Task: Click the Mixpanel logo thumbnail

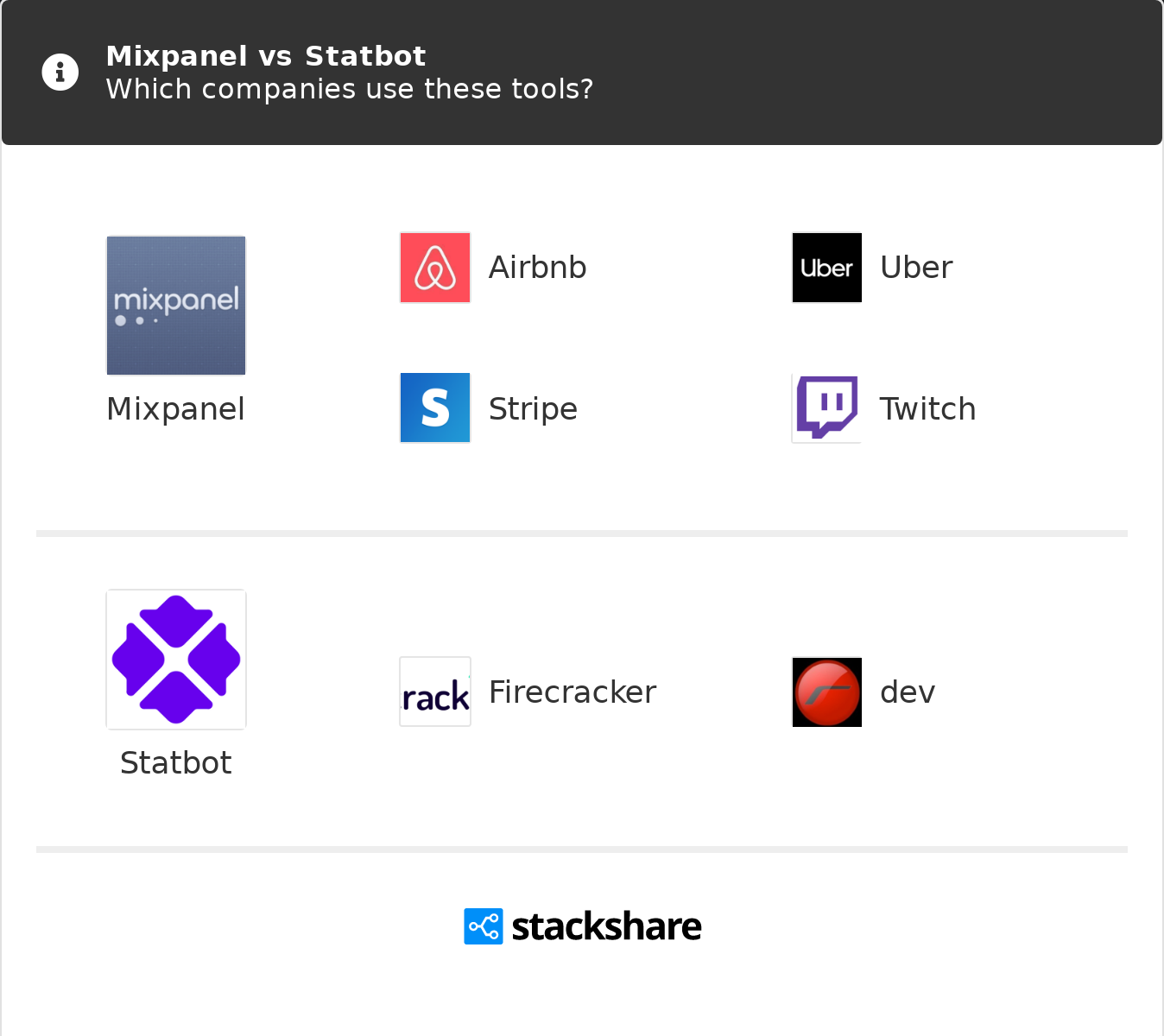Action: [176, 306]
